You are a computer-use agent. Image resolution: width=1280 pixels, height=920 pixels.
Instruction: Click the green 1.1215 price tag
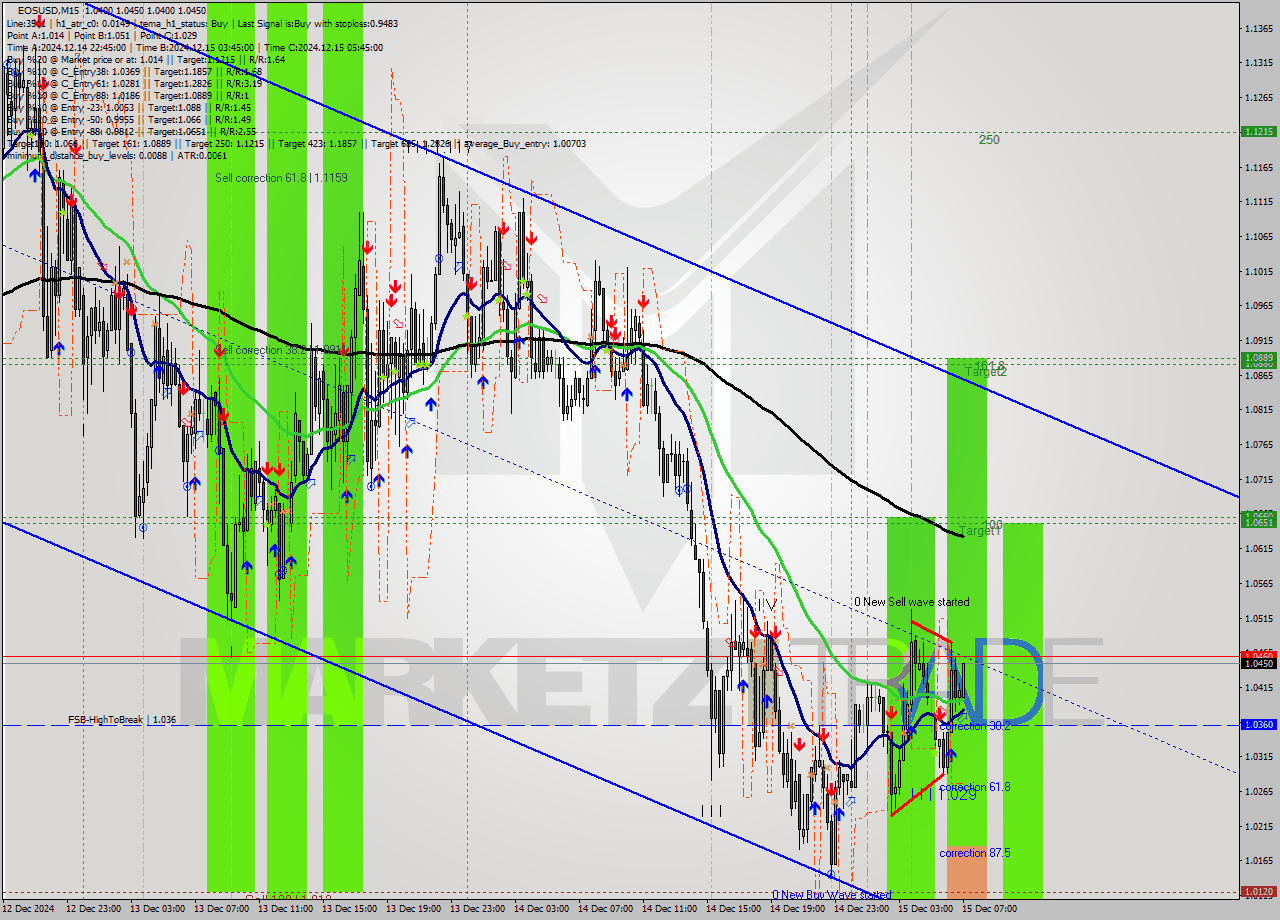click(x=1258, y=131)
